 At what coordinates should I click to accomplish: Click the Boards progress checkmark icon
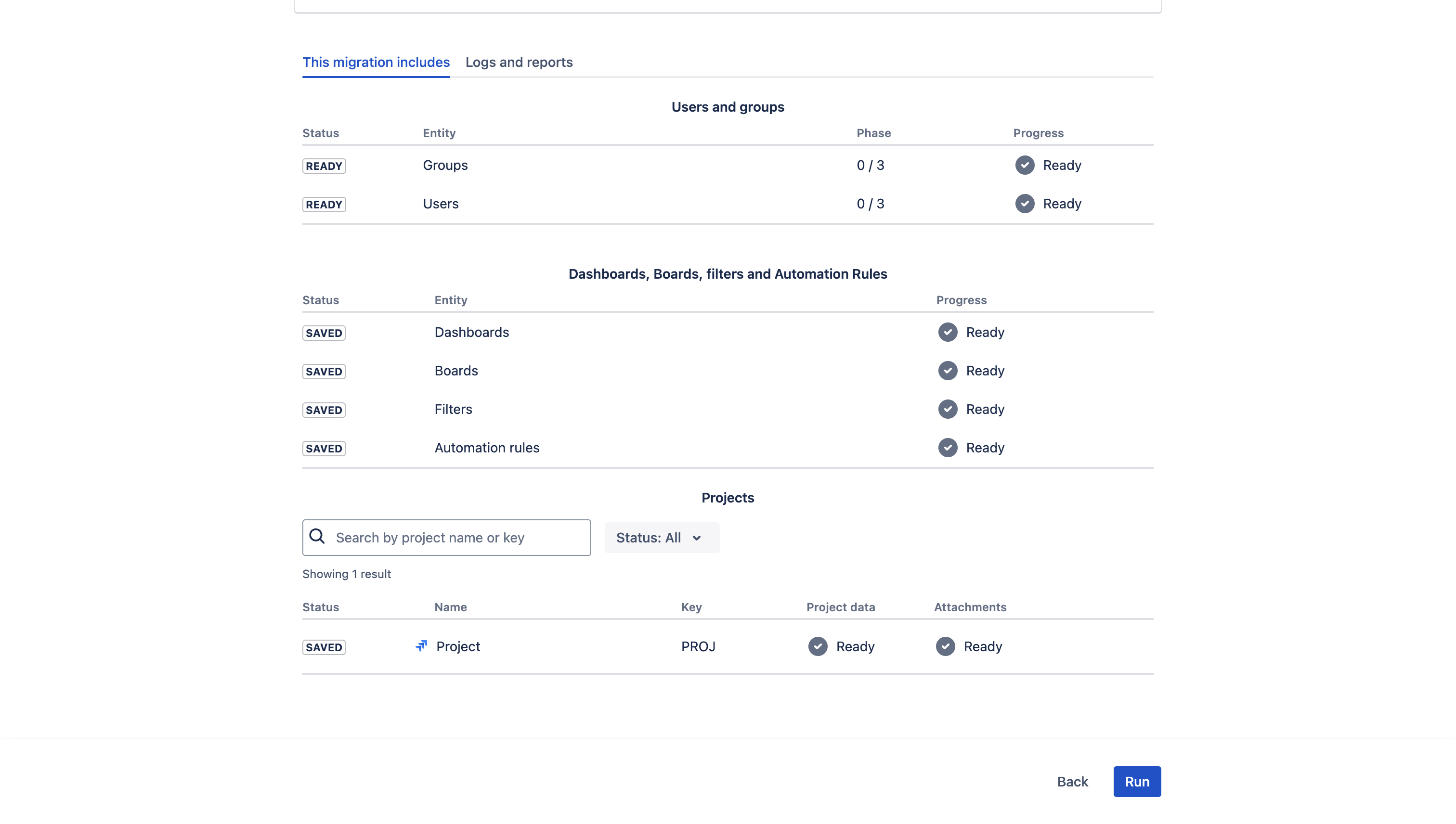[x=948, y=371]
